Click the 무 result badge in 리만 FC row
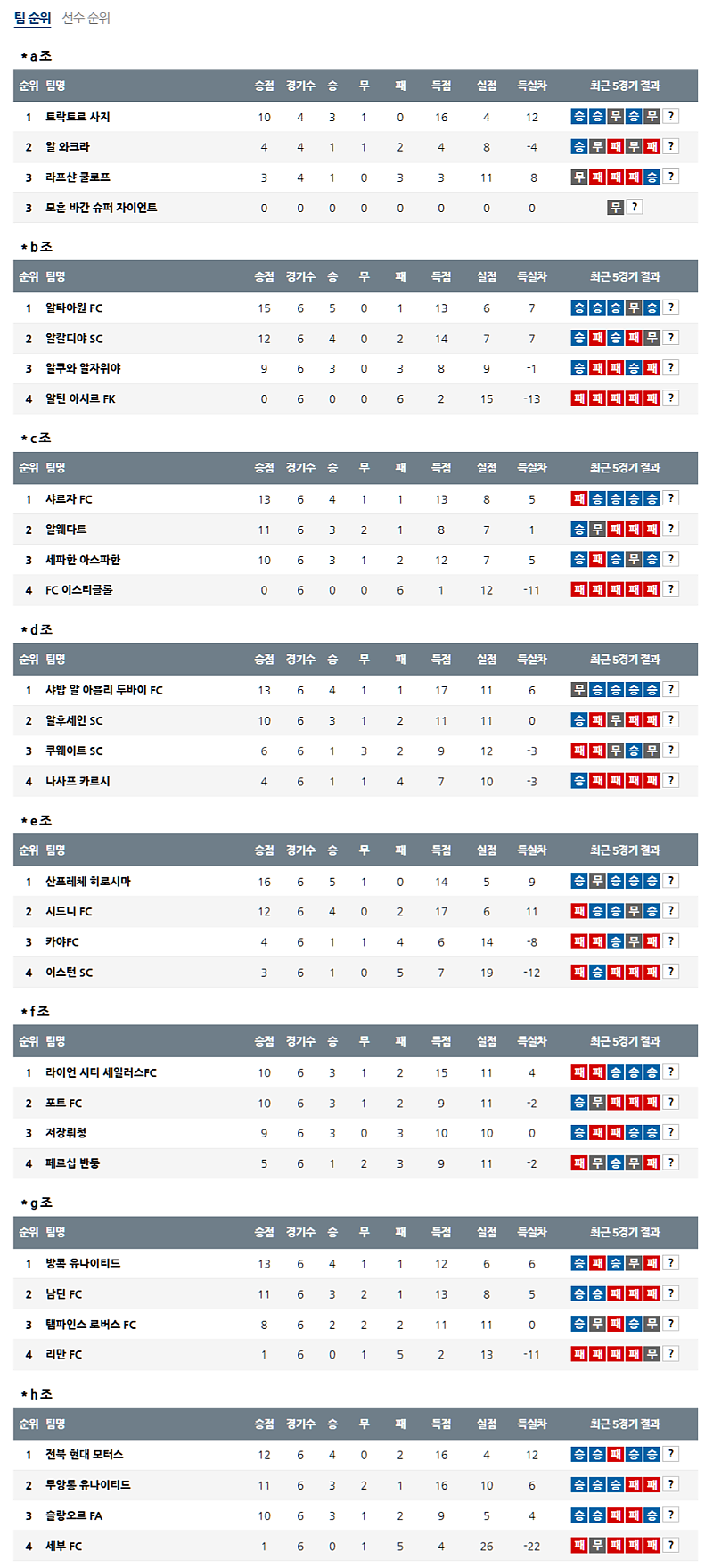 coord(652,1354)
